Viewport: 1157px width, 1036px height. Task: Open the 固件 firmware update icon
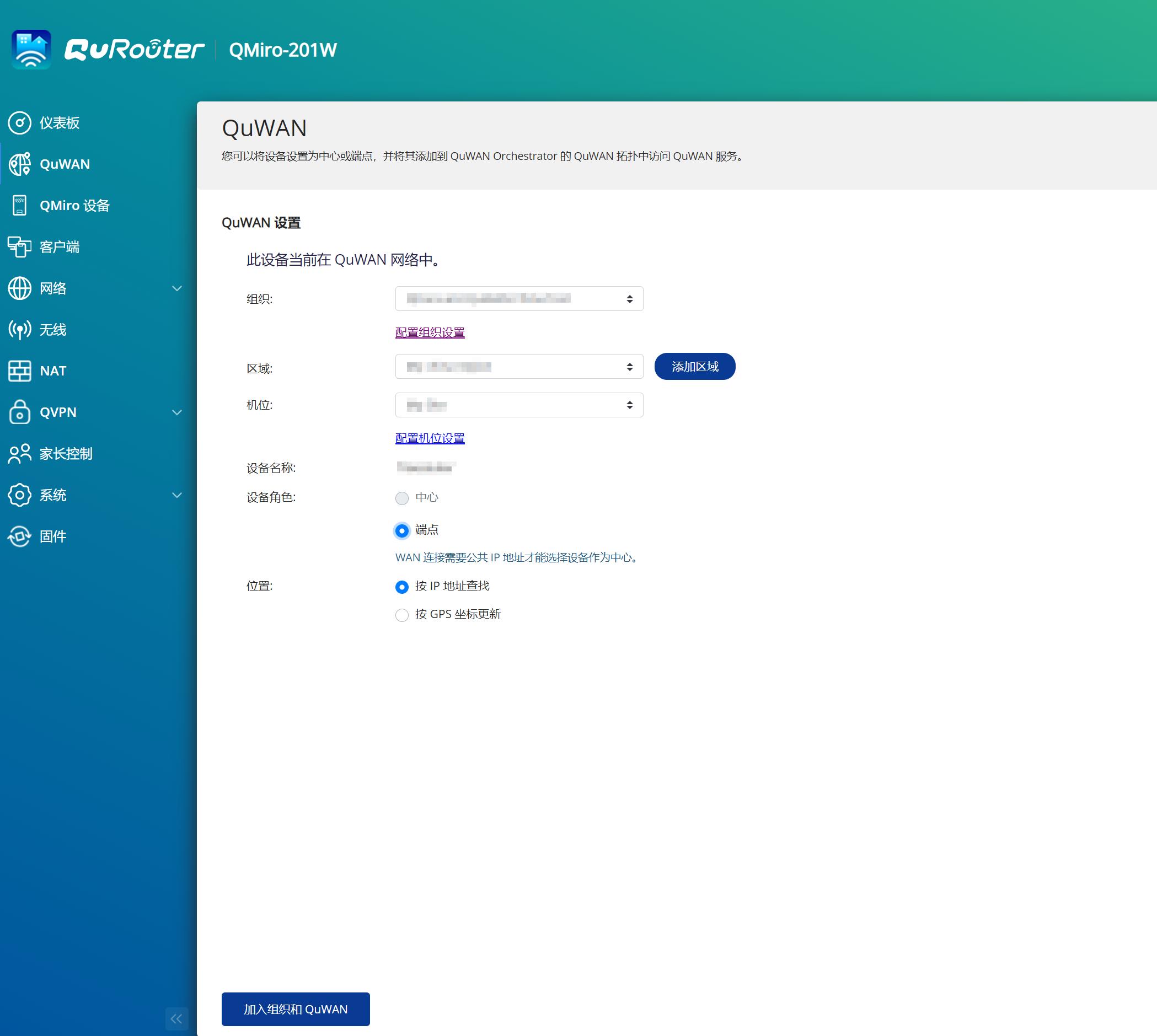pyautogui.click(x=19, y=536)
